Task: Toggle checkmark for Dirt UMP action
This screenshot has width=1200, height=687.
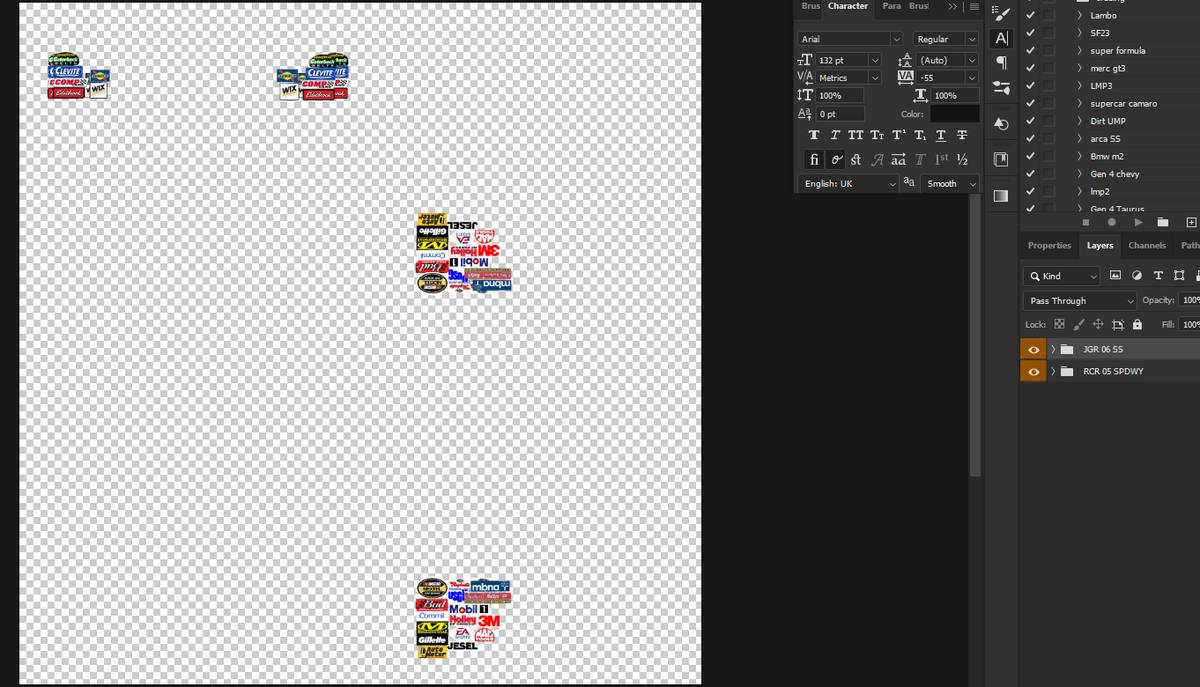Action: point(1030,121)
